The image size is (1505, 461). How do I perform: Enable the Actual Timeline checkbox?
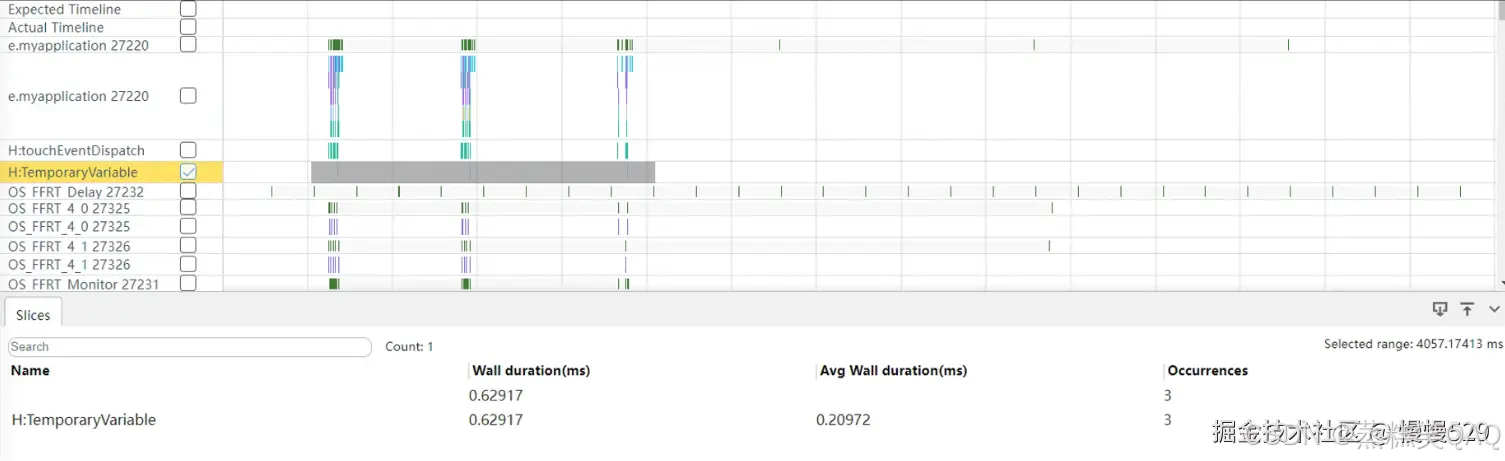(188, 27)
